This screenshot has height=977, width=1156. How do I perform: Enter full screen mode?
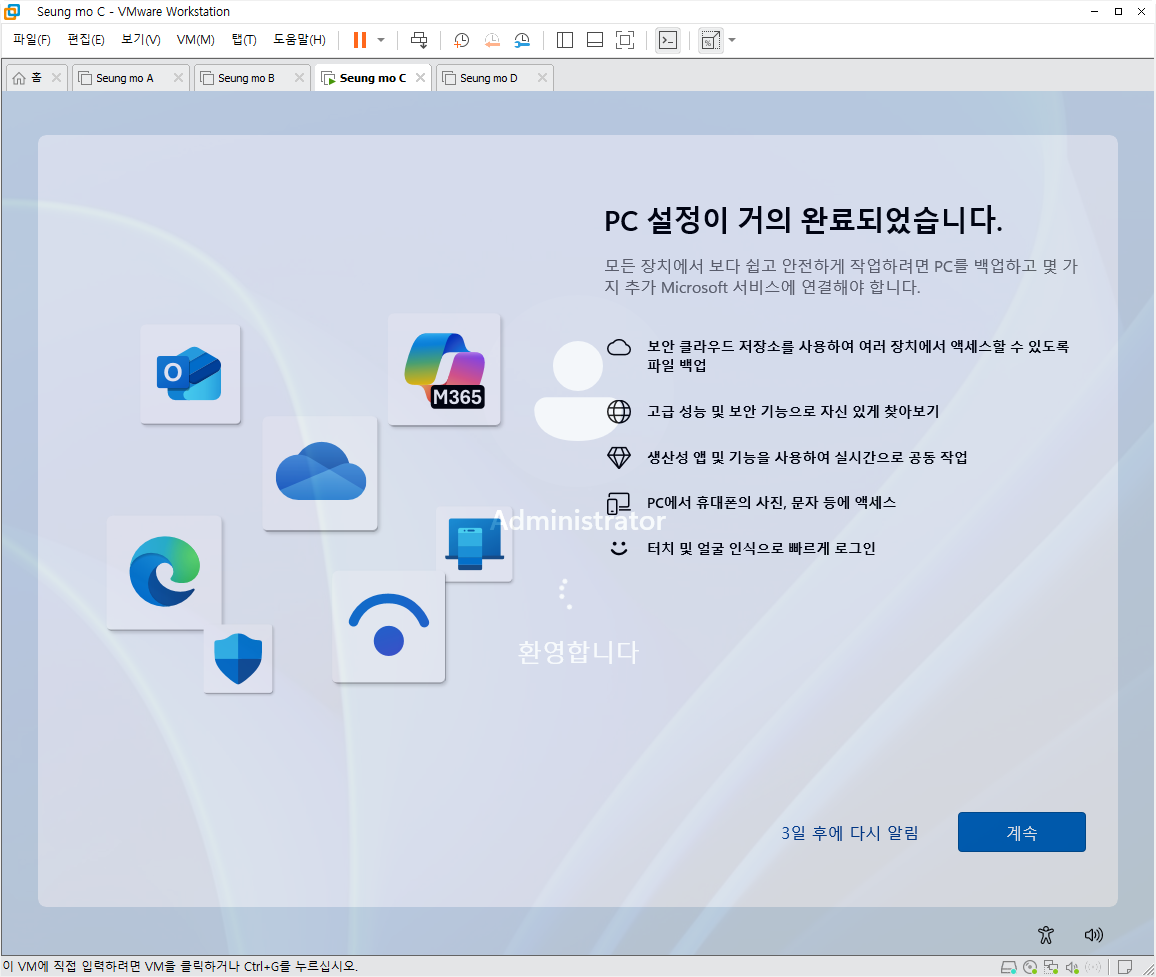click(625, 40)
